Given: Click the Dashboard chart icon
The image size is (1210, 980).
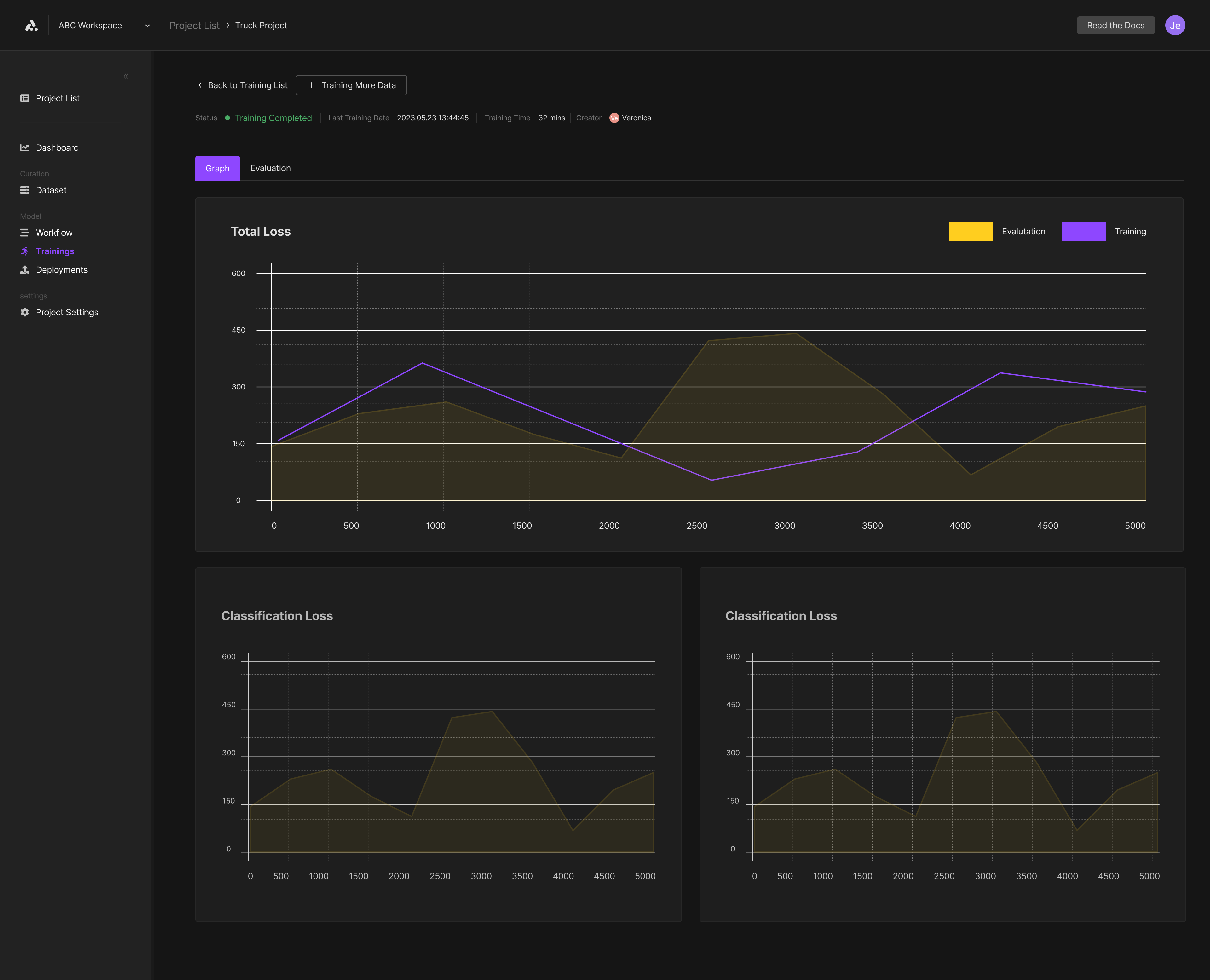Looking at the screenshot, I should pos(25,147).
